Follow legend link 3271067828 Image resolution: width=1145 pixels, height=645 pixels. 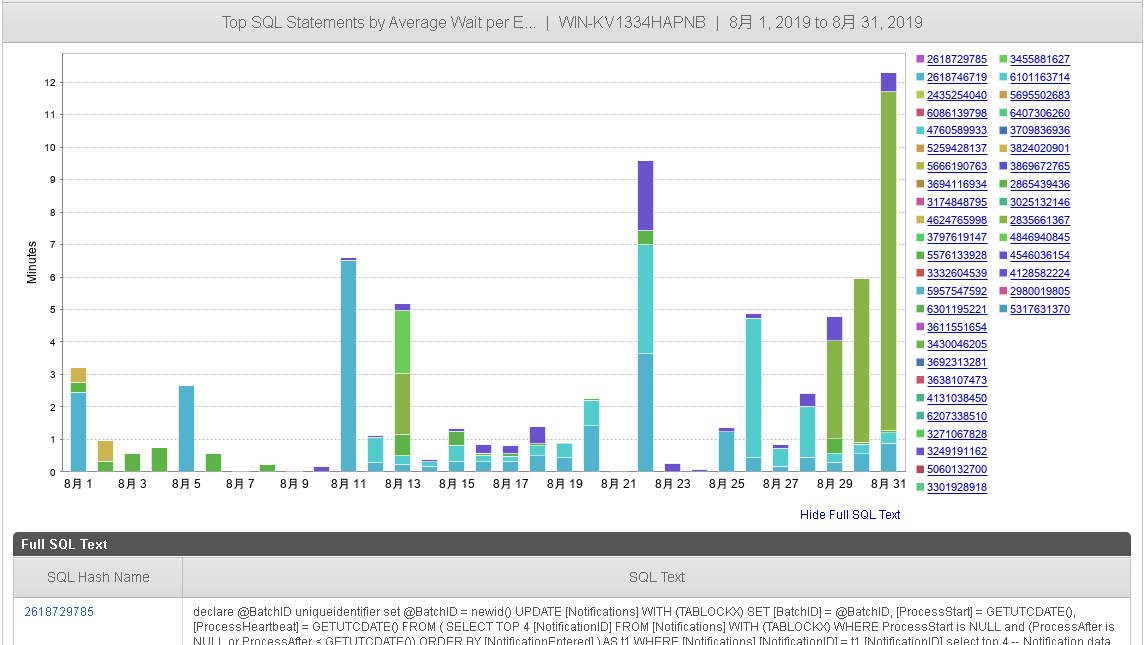pos(957,434)
